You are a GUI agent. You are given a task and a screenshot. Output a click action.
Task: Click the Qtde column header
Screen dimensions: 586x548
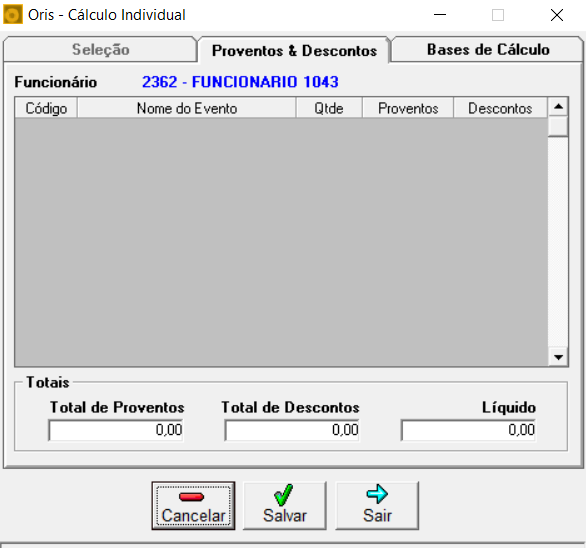pyautogui.click(x=329, y=108)
